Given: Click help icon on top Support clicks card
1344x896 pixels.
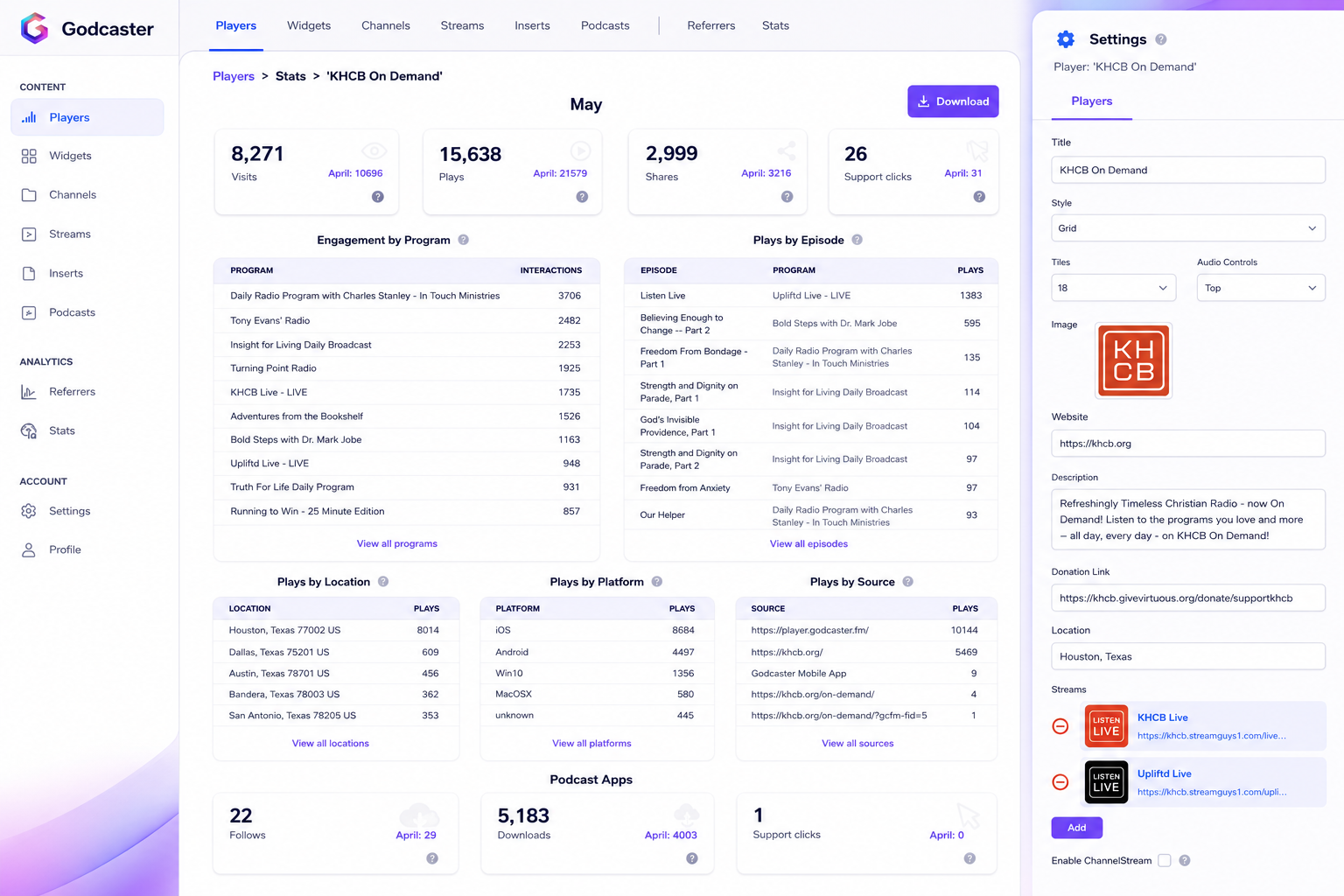Looking at the screenshot, I should point(979,197).
